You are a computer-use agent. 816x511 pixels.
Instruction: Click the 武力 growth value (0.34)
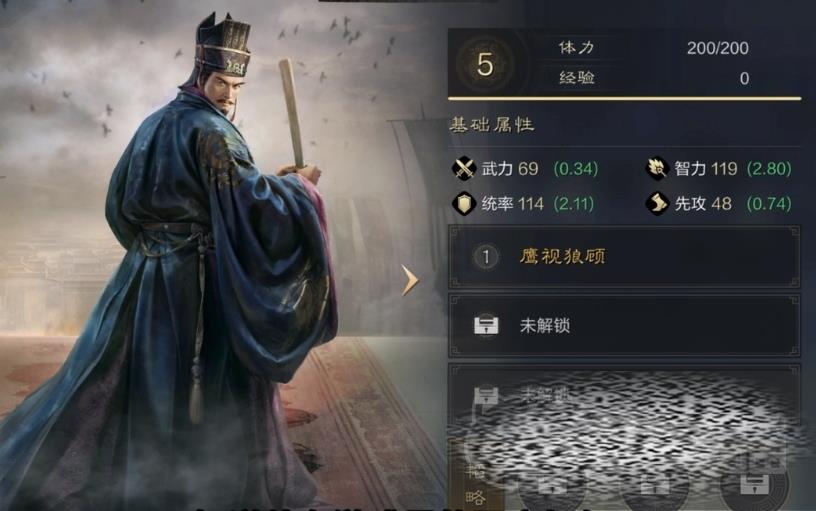(x=576, y=169)
